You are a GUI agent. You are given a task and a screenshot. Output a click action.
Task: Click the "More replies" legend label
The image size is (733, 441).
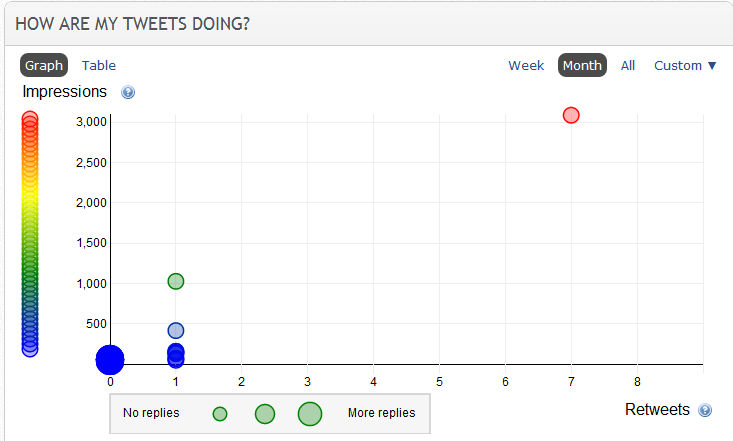point(381,413)
